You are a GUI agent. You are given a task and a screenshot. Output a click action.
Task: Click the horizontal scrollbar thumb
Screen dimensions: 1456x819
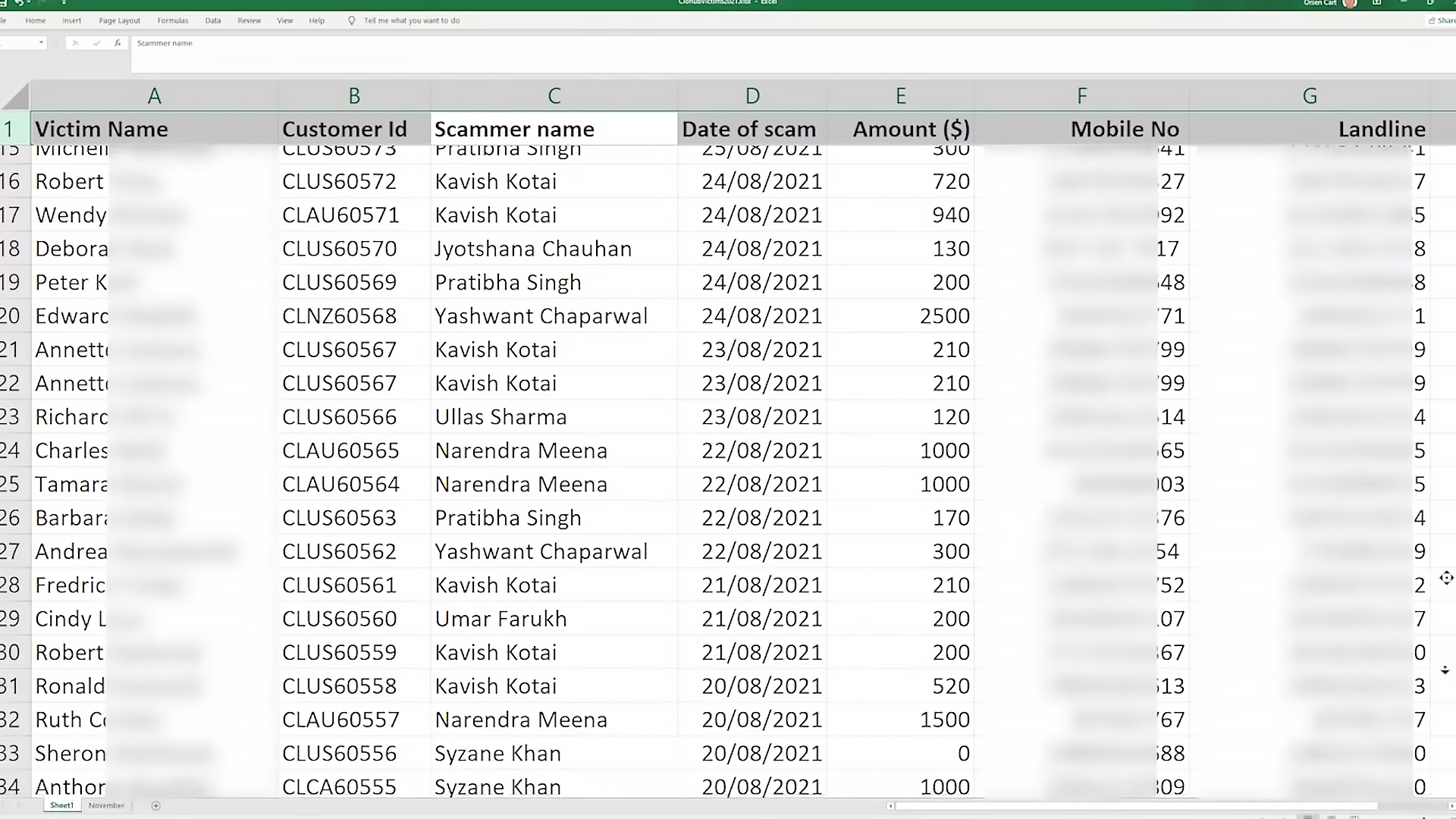[x=1135, y=806]
